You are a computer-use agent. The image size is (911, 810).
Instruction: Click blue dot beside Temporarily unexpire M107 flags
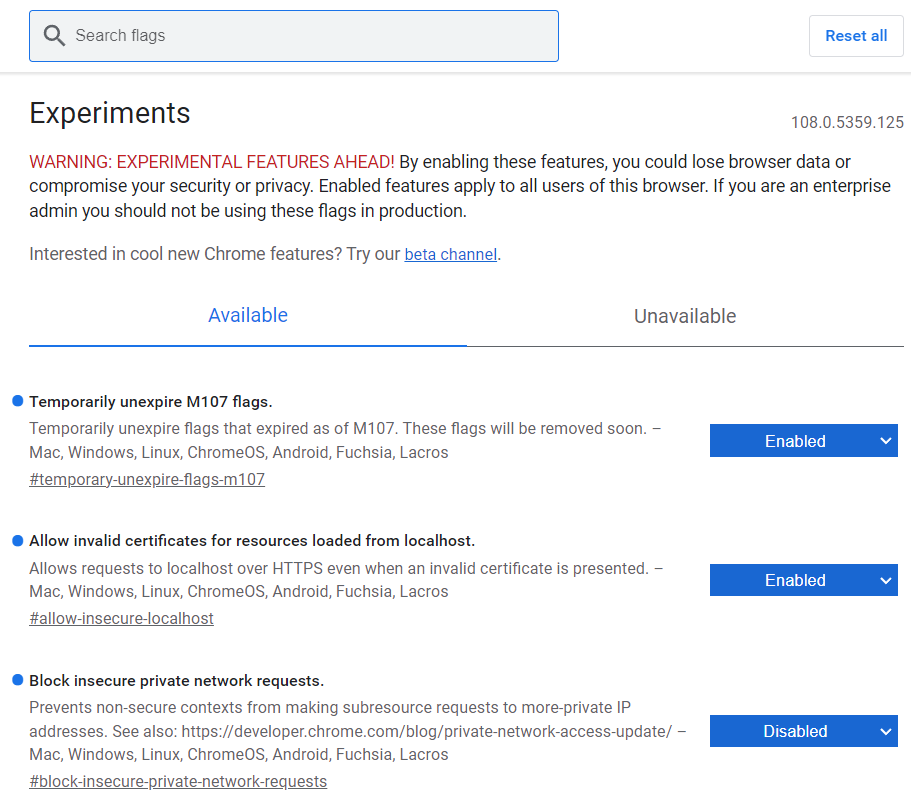(17, 401)
